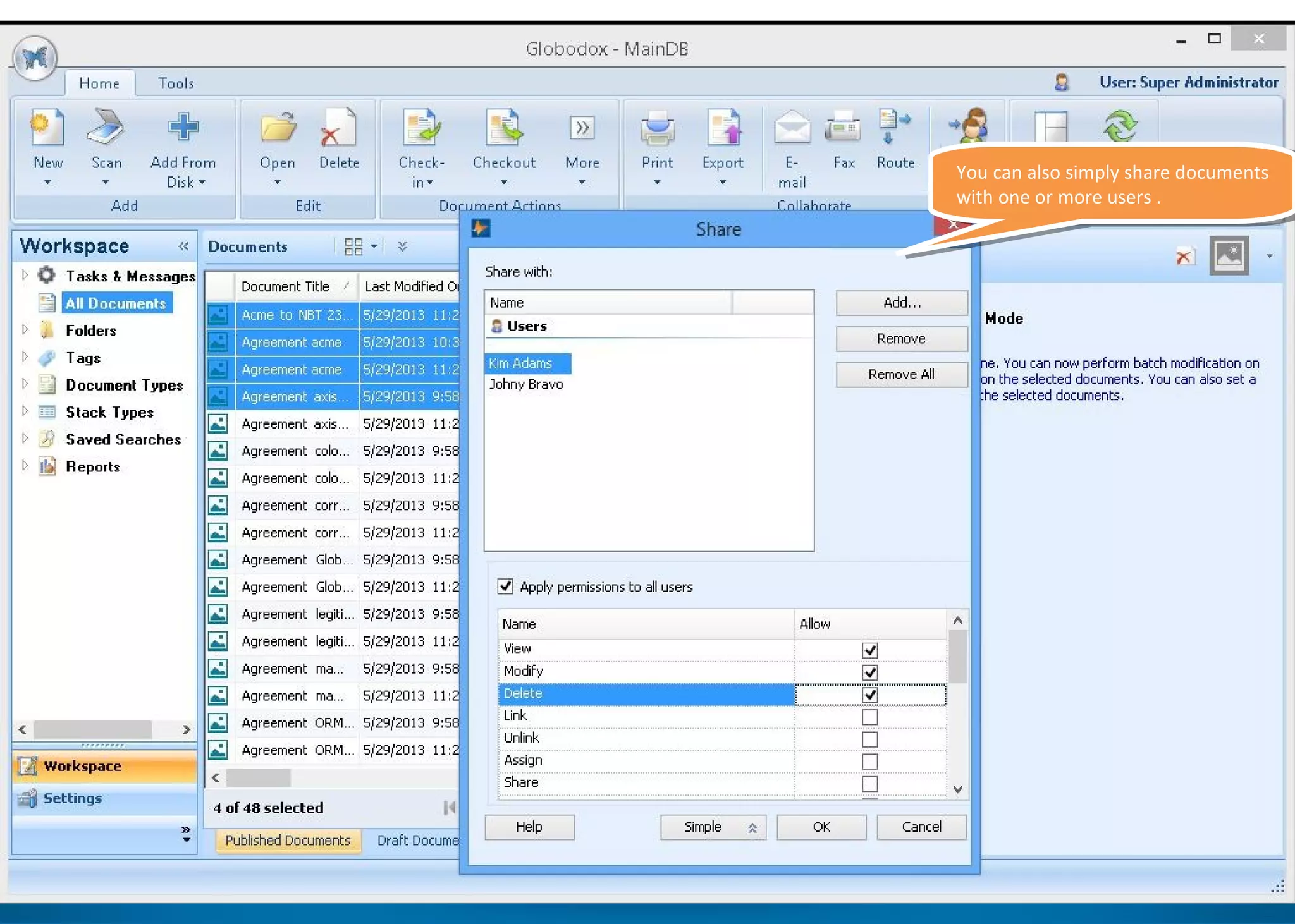Expand Tasks & Messages tree node
This screenshot has height=924, width=1295.
25,276
